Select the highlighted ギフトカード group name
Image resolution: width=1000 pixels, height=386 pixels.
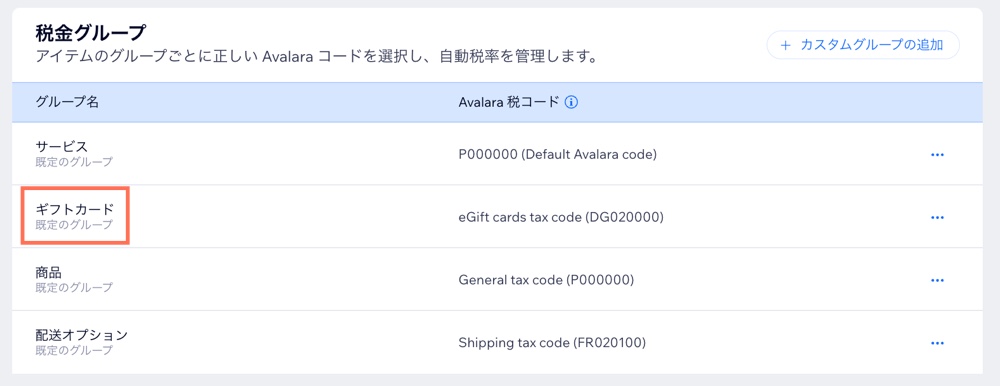click(75, 209)
